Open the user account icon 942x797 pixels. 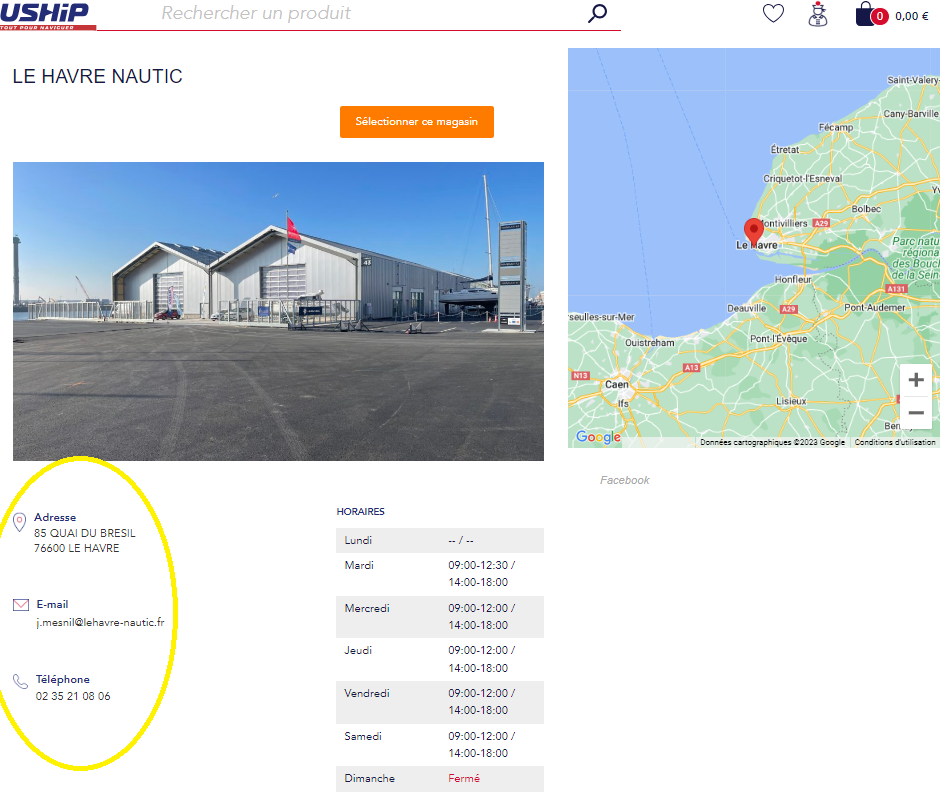click(818, 14)
